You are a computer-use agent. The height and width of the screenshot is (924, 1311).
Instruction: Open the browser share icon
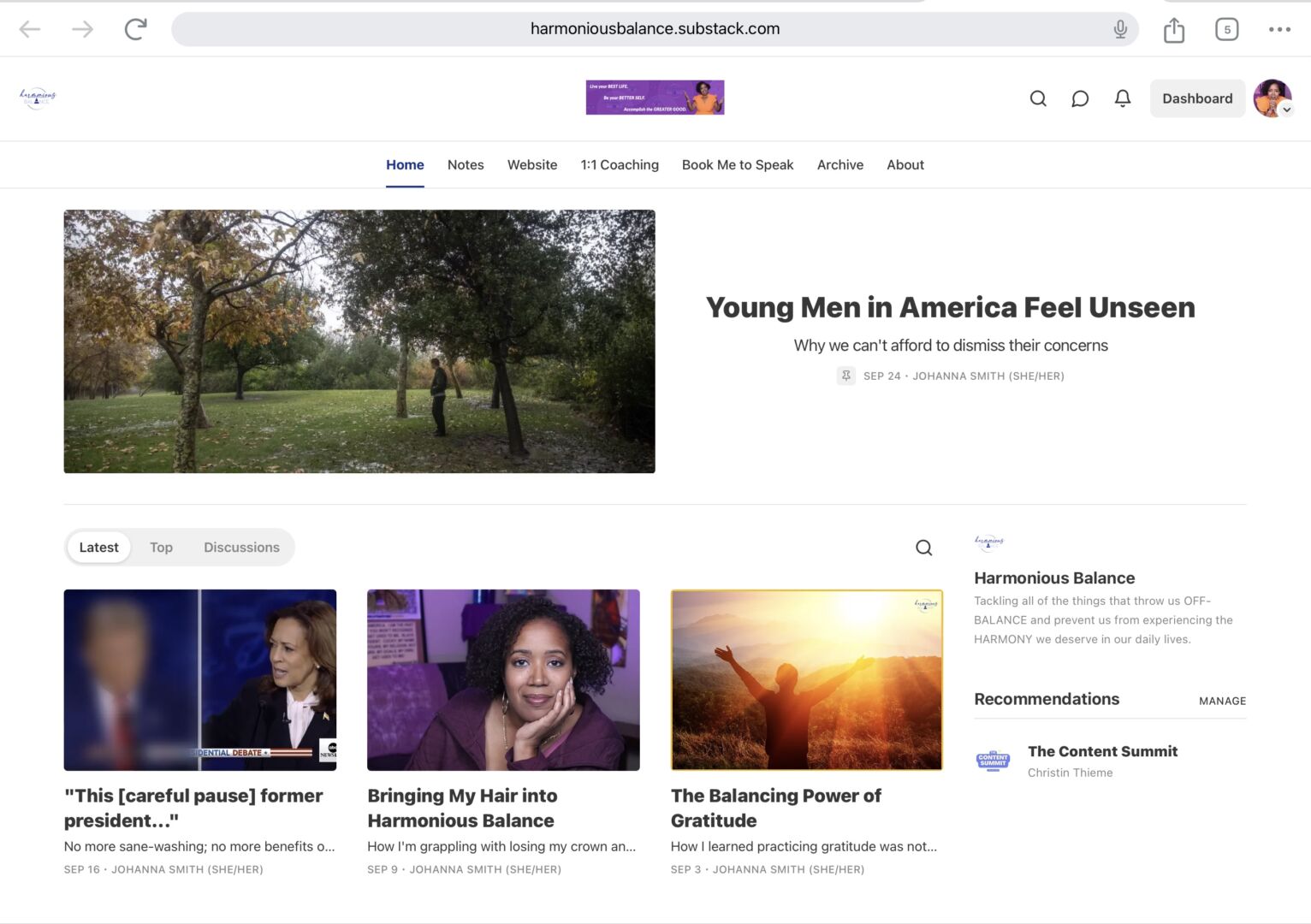pos(1174,30)
